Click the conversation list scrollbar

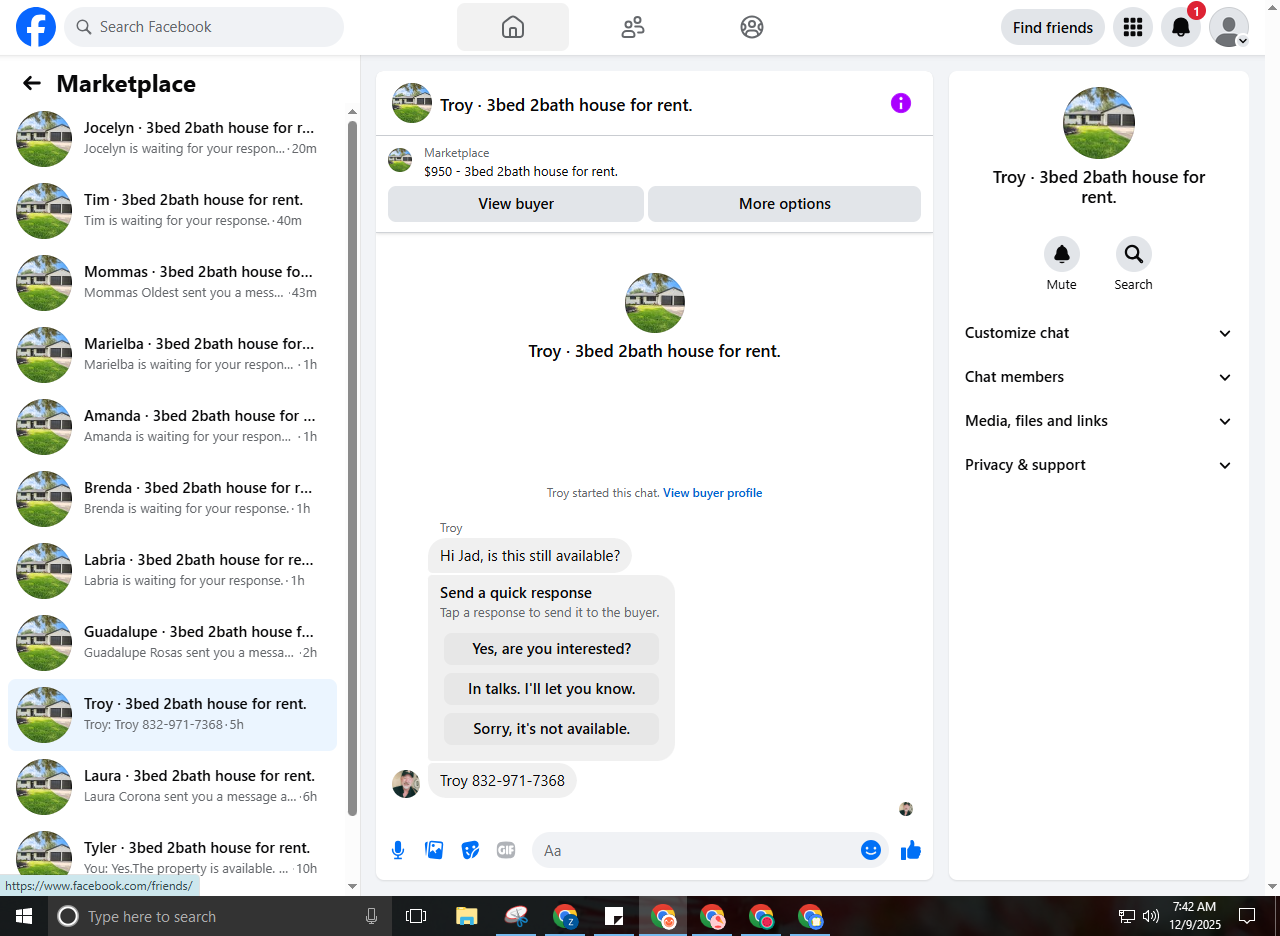(x=352, y=468)
